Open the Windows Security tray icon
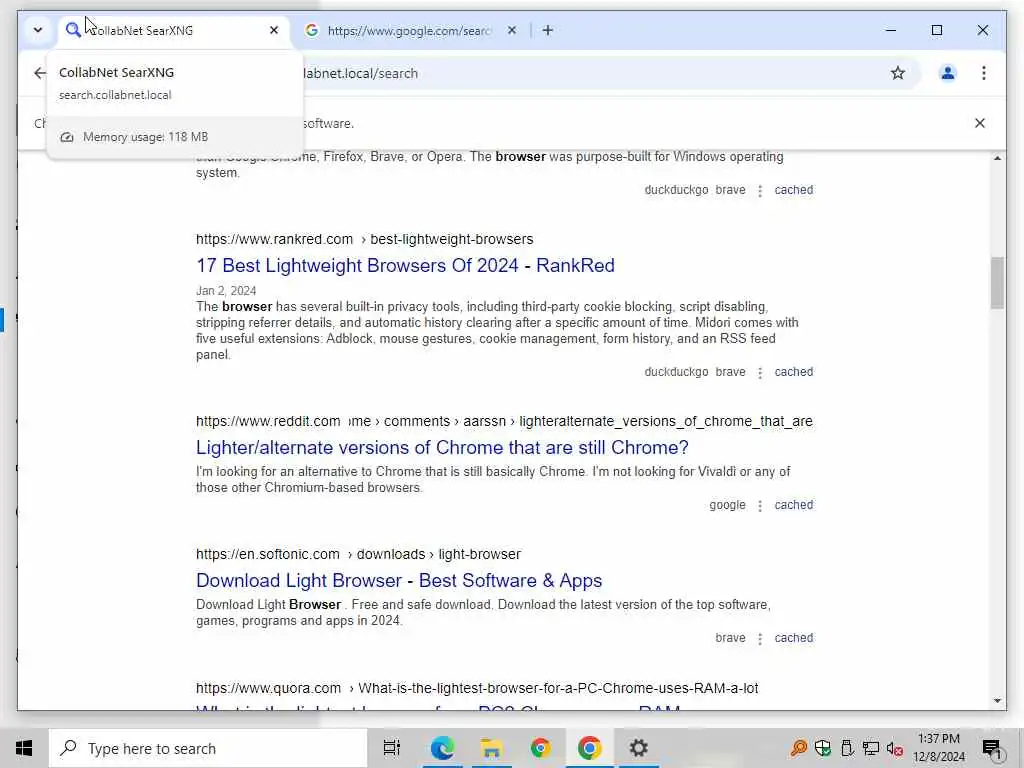The width and height of the screenshot is (1024, 768). tap(823, 748)
